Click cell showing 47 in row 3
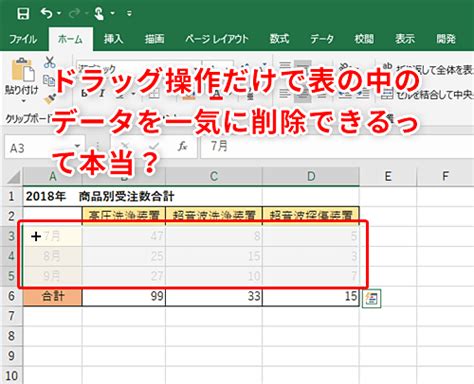Viewport: 474px width, 384px height. pos(124,236)
